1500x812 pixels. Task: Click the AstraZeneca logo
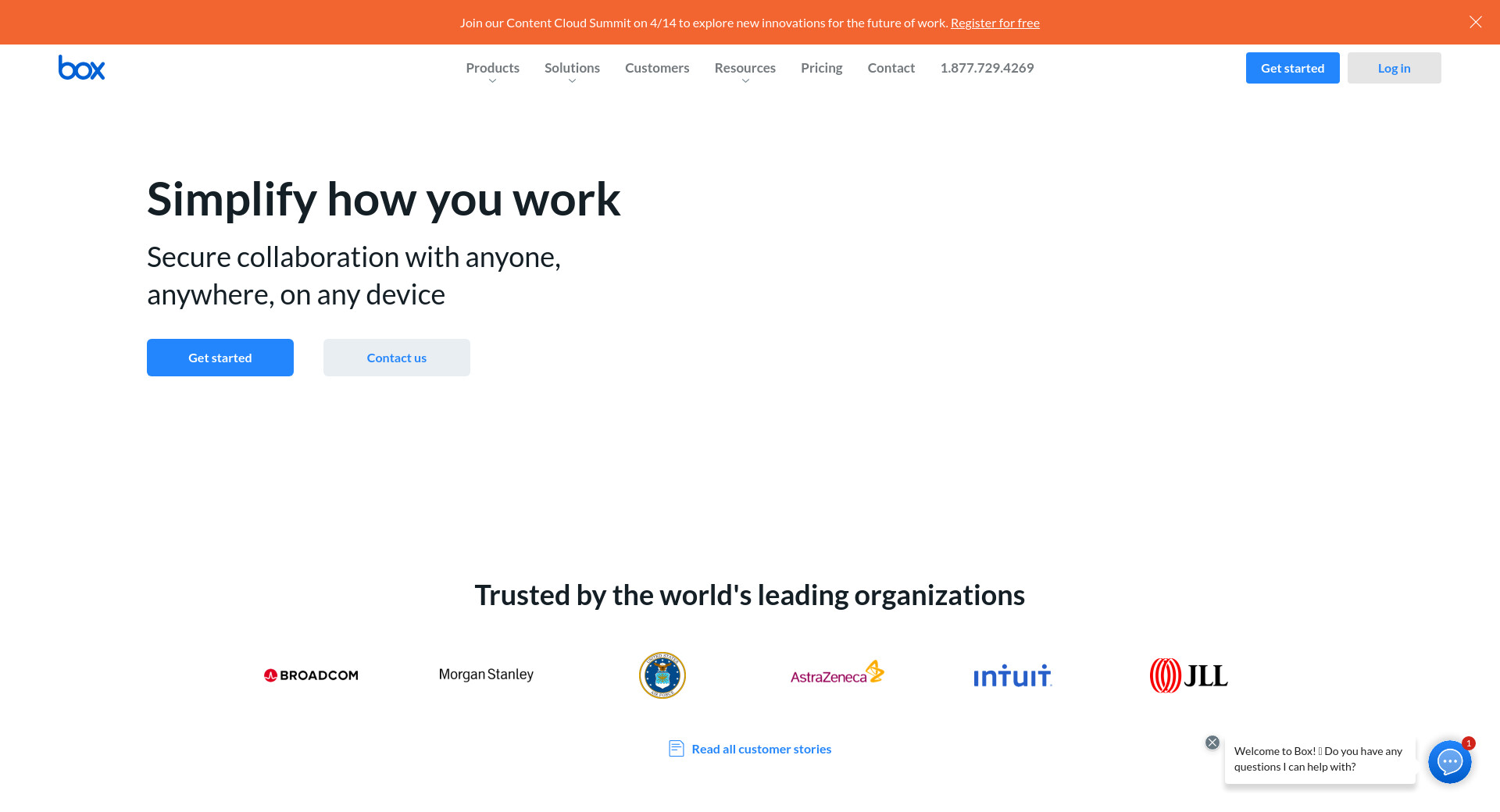(x=837, y=673)
